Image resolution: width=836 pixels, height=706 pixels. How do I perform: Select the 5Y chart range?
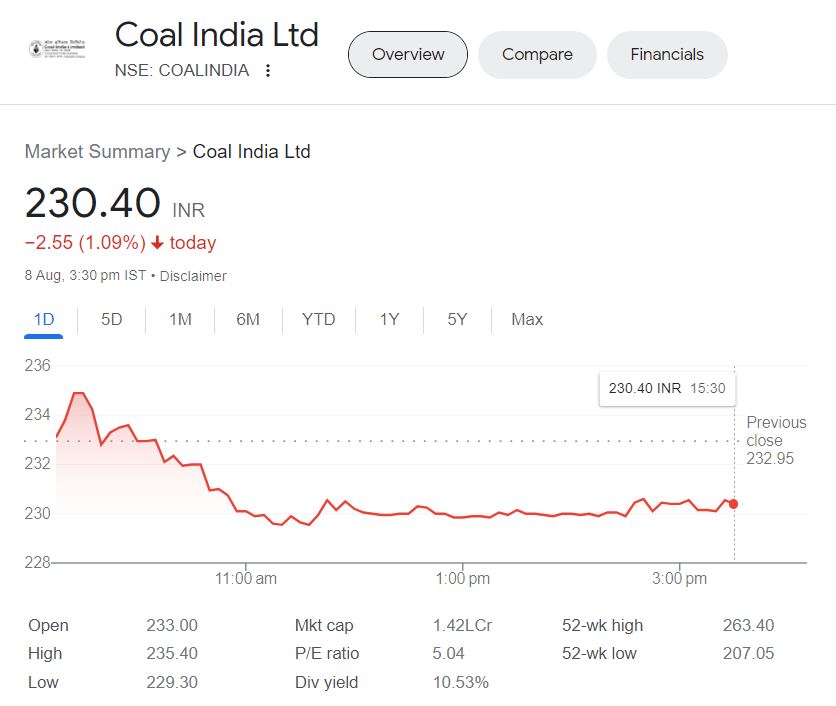tap(457, 320)
